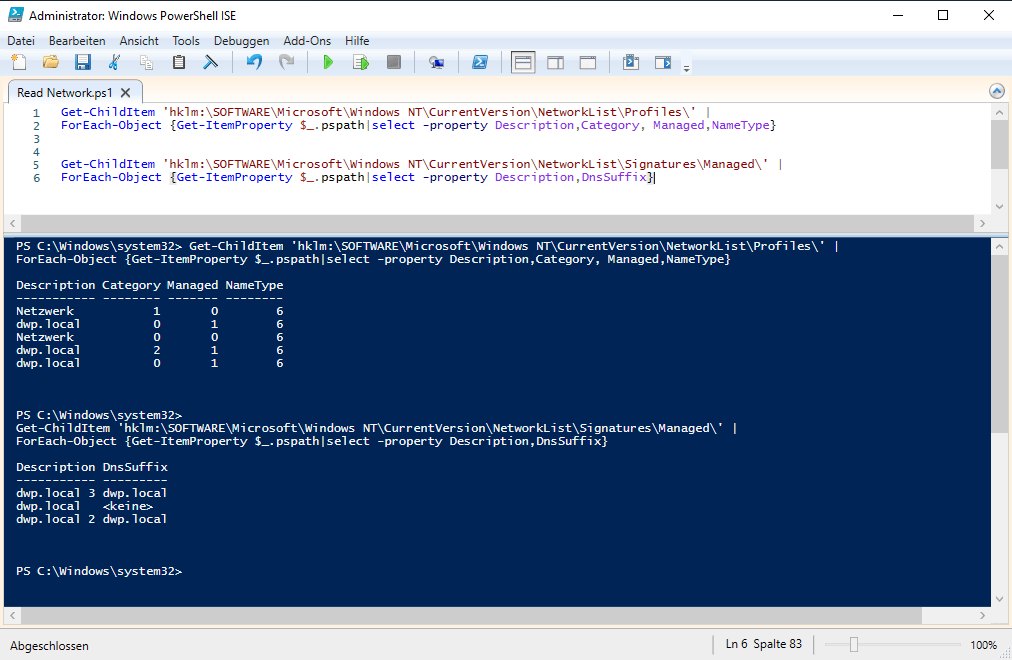
Task: Open a script with the folder icon
Action: coord(50,62)
